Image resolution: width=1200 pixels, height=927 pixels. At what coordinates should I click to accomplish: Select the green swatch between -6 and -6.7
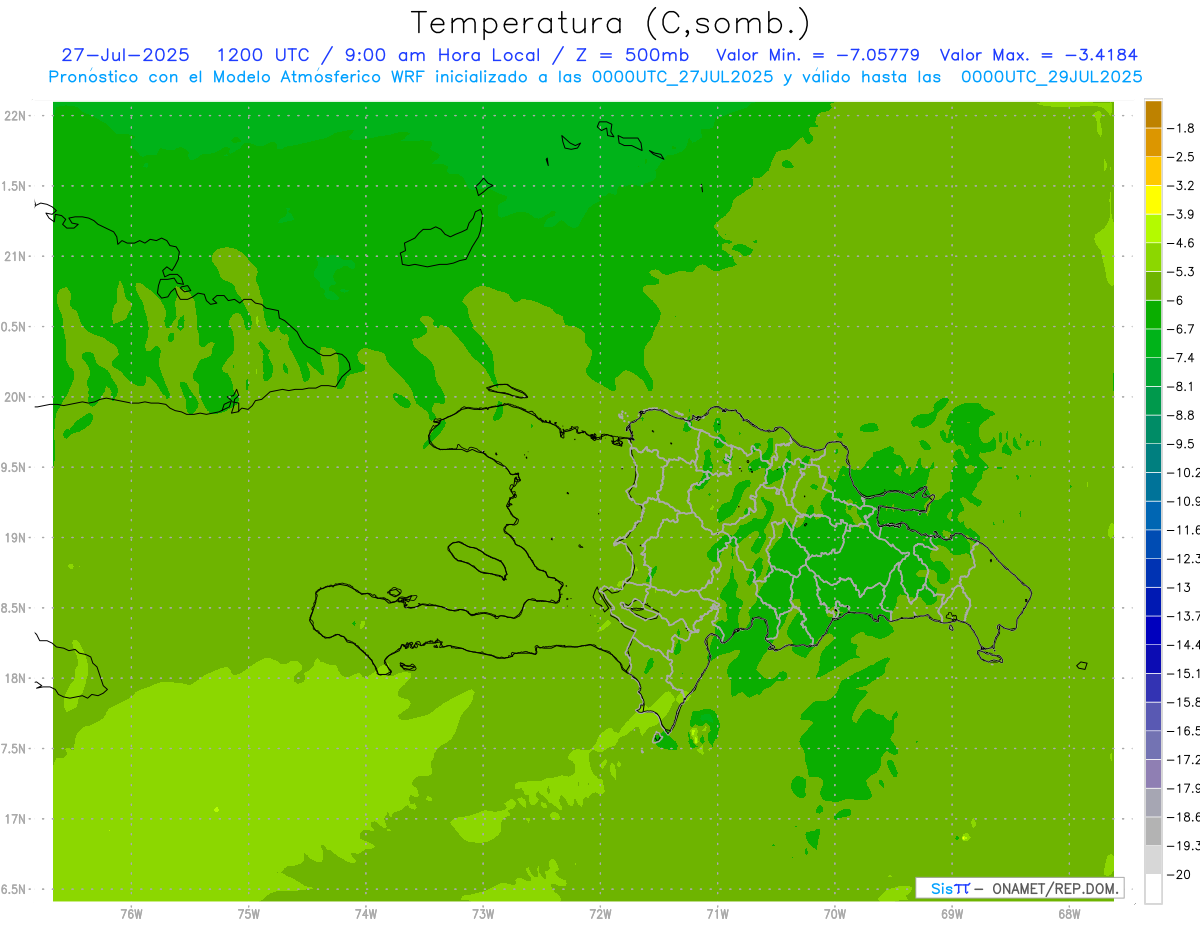point(1153,315)
